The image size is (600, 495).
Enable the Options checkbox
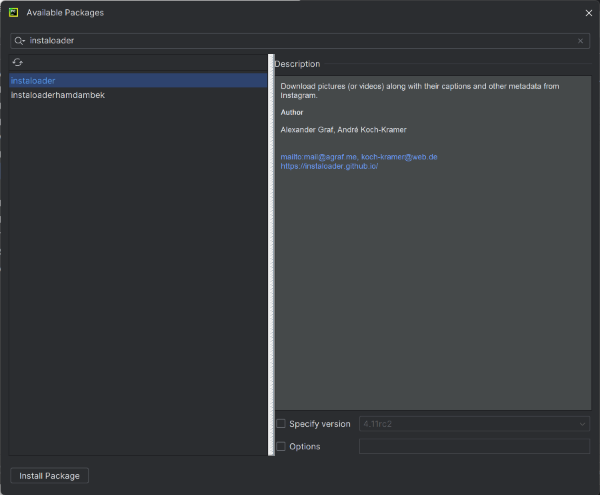tap(281, 446)
